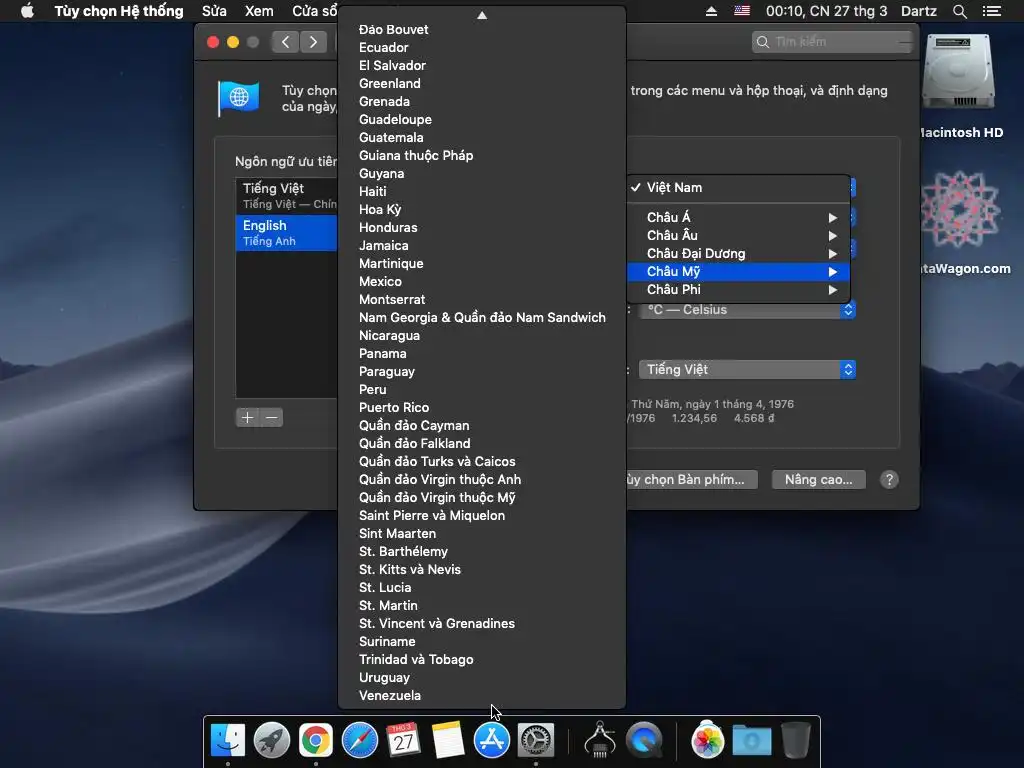Choose Peru from the list
Viewport: 1024px width, 768px height.
click(482, 390)
